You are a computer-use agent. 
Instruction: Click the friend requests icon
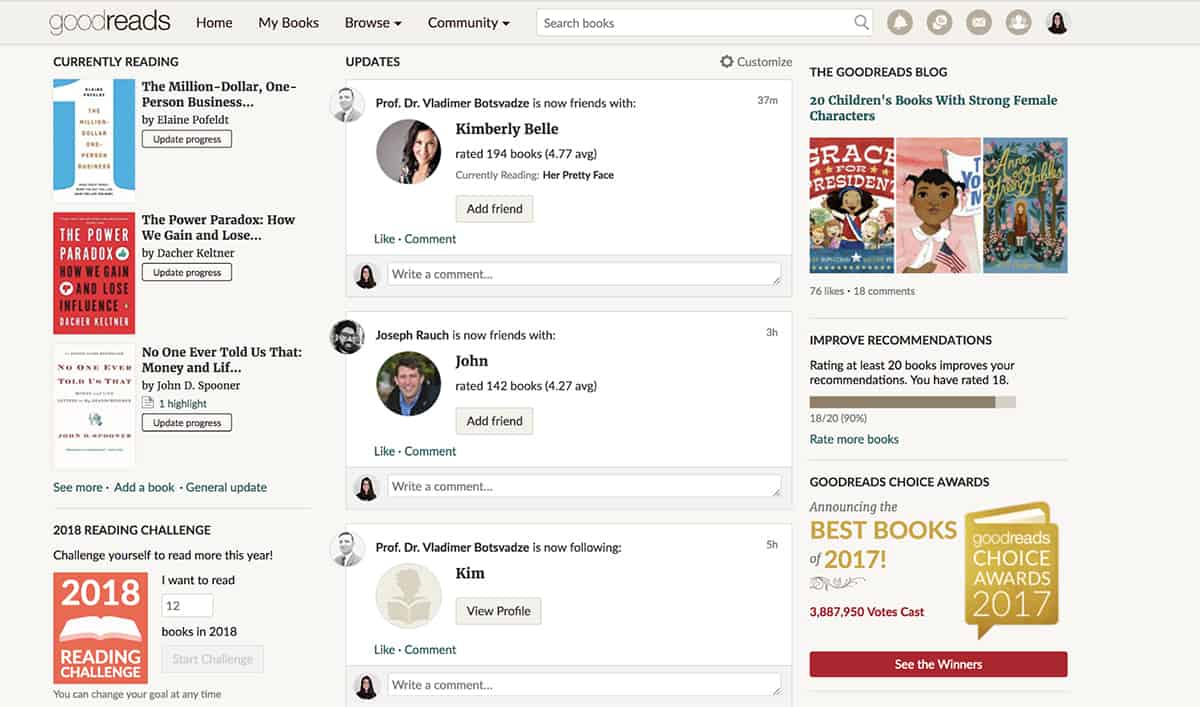[x=1018, y=21]
